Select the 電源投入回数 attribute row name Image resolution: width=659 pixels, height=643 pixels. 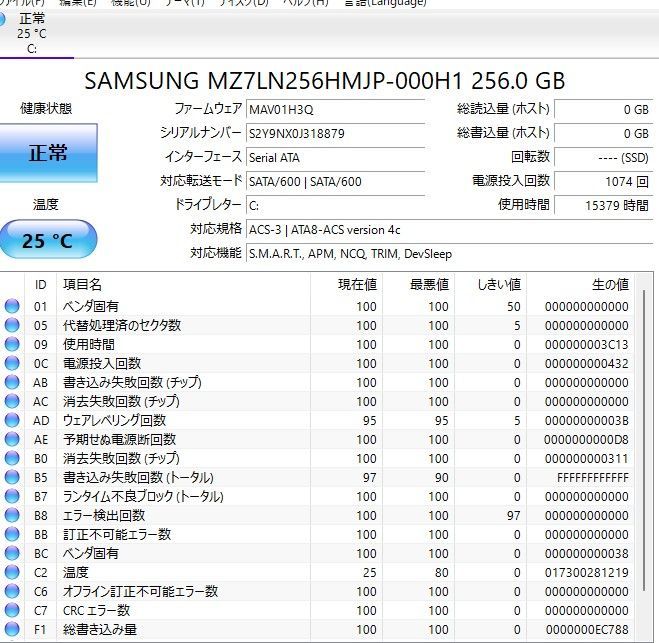point(102,363)
